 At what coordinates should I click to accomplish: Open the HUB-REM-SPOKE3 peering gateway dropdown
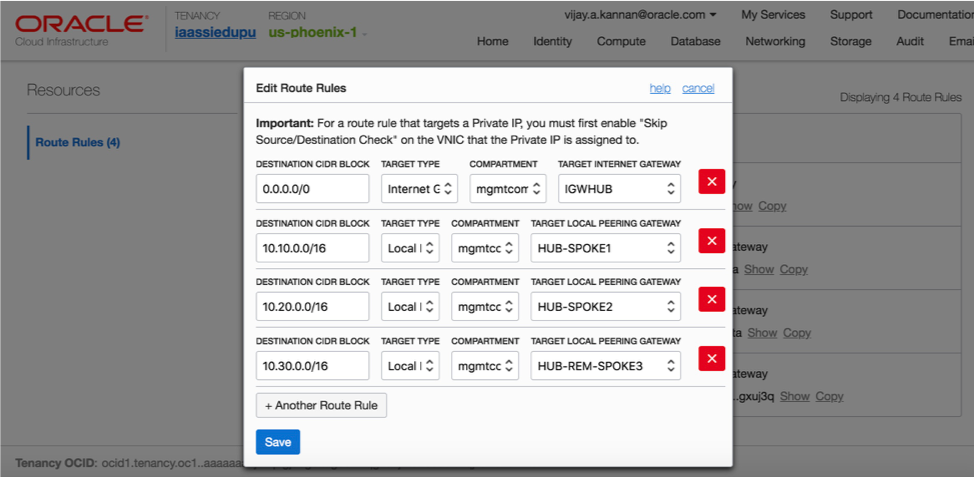pyautogui.click(x=606, y=366)
